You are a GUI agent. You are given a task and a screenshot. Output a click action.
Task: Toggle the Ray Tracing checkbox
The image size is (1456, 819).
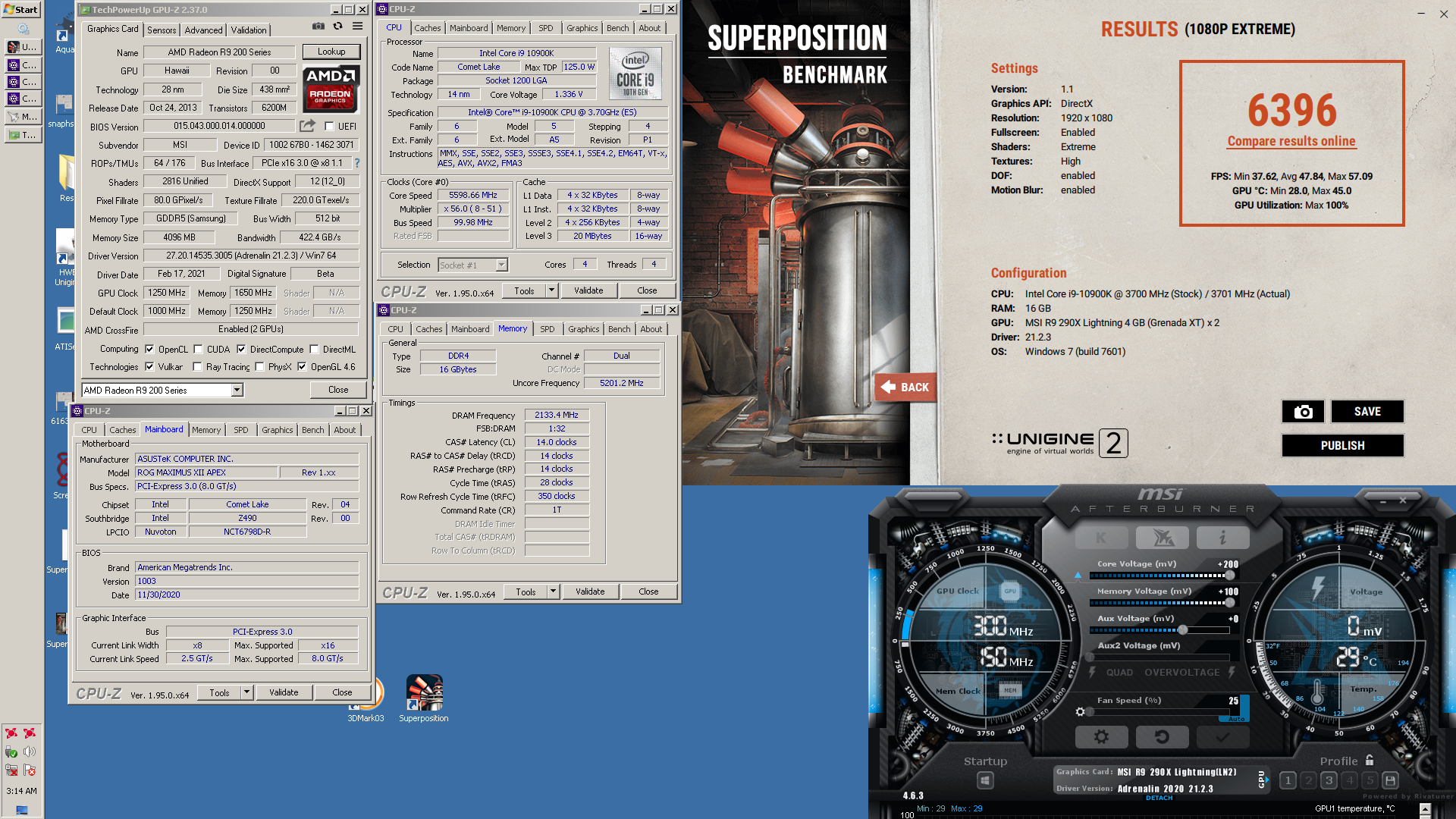197,367
